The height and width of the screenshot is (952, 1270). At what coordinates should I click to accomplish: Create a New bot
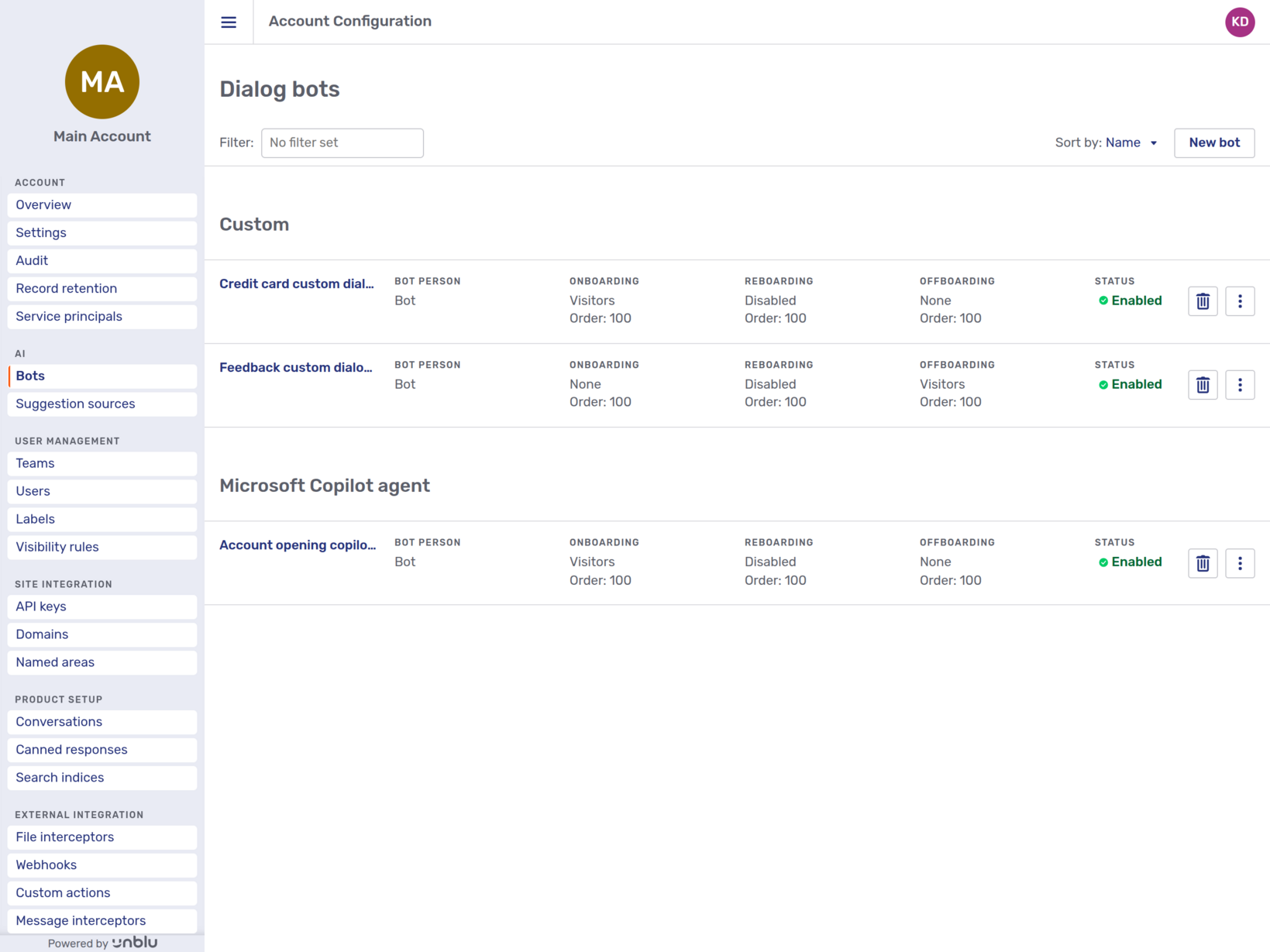[1214, 143]
